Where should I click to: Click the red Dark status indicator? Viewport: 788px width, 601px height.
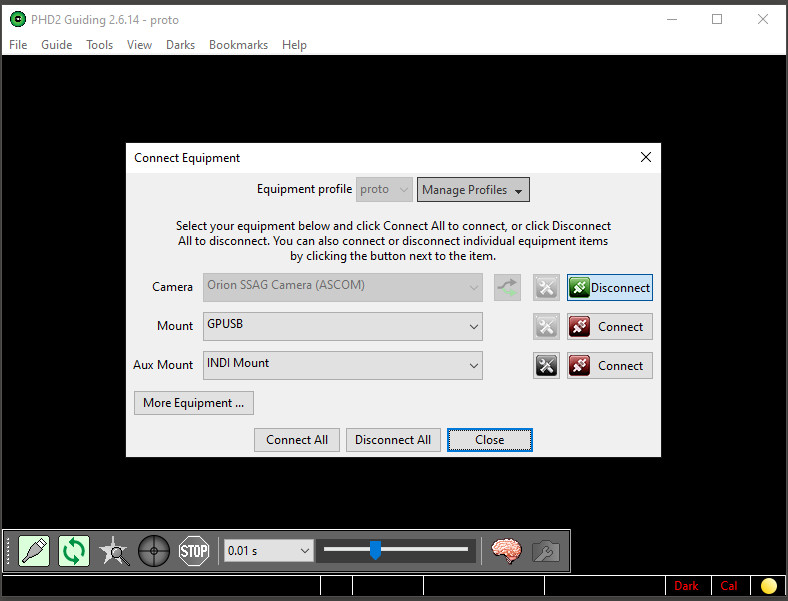[x=686, y=586]
